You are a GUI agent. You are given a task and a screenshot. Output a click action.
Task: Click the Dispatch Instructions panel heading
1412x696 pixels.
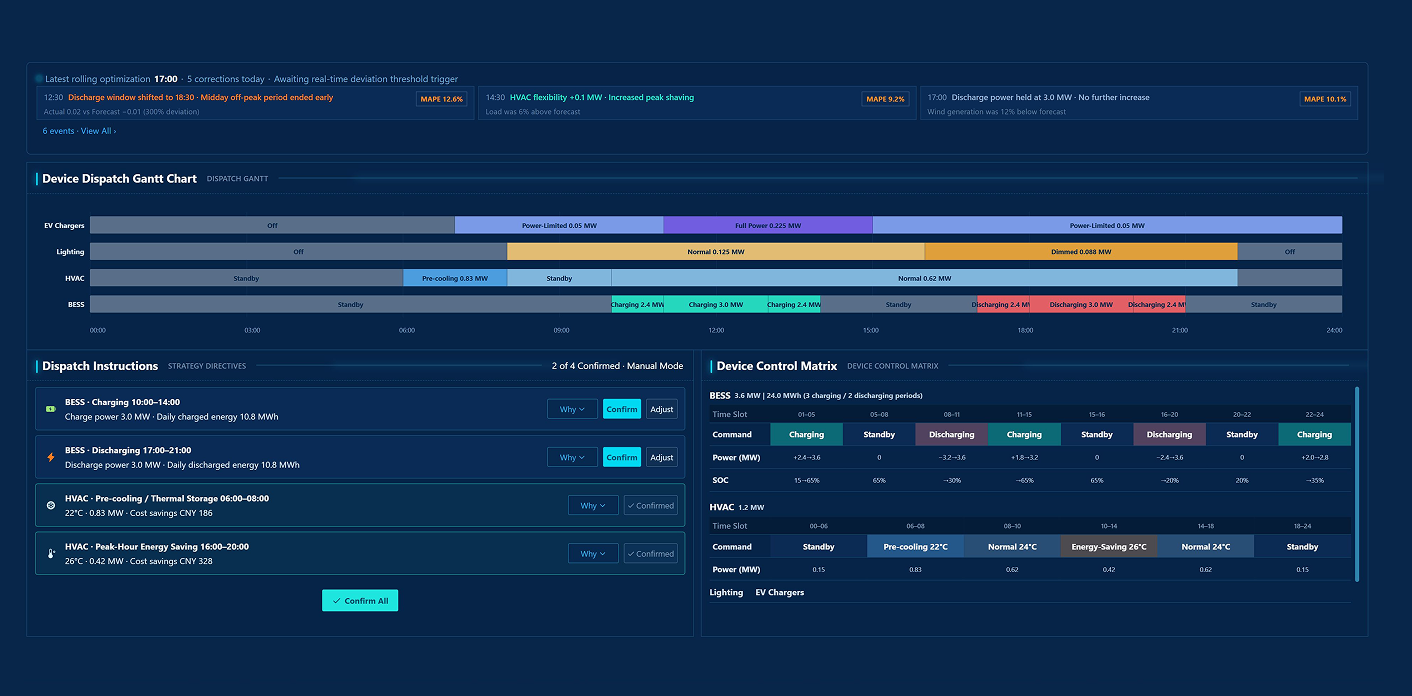coord(100,366)
